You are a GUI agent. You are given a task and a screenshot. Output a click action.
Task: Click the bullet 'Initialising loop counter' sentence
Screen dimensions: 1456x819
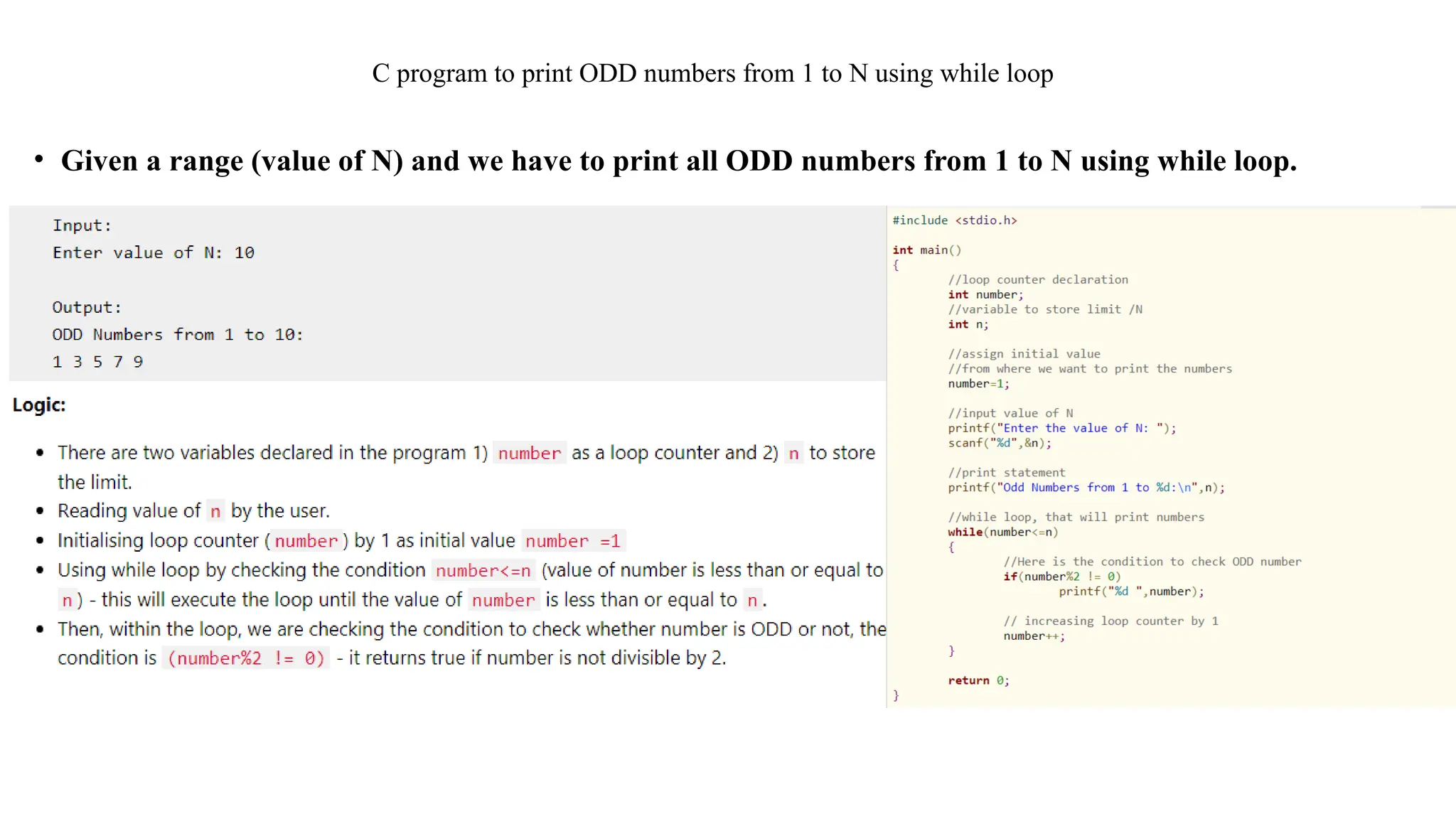pyautogui.click(x=341, y=541)
